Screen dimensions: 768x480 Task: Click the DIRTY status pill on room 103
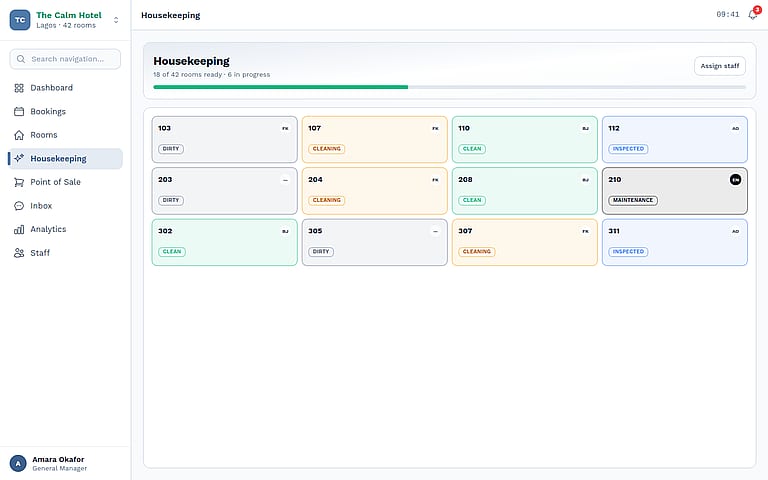click(x=171, y=149)
